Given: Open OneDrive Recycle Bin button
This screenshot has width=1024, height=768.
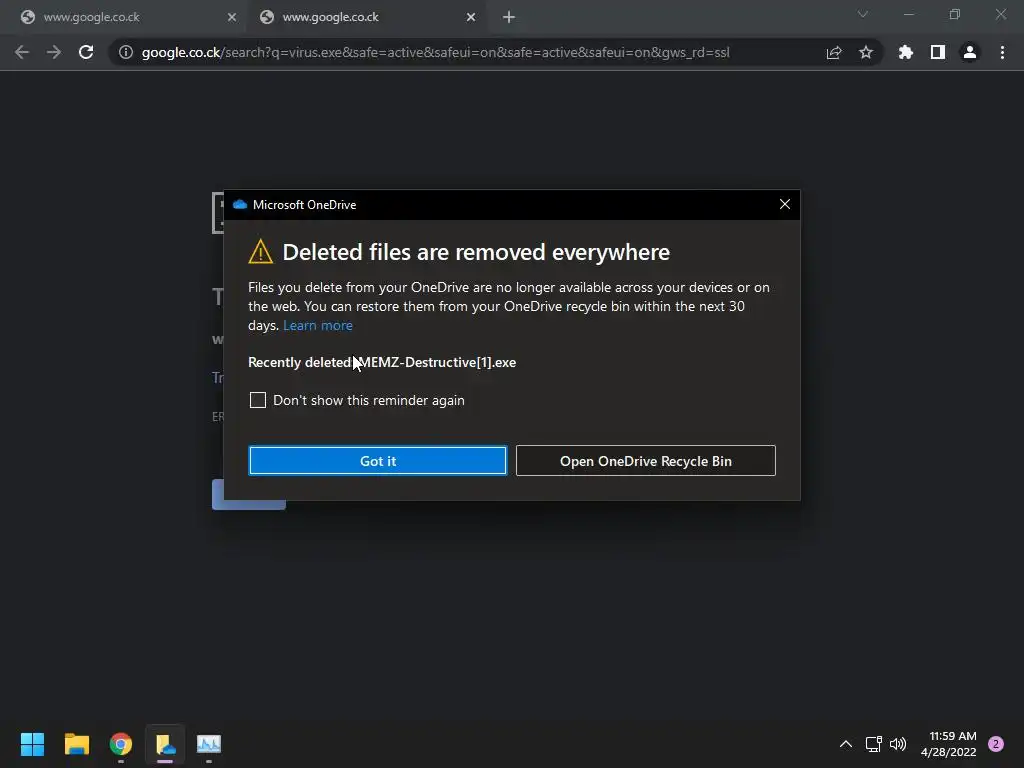Looking at the screenshot, I should [x=646, y=461].
